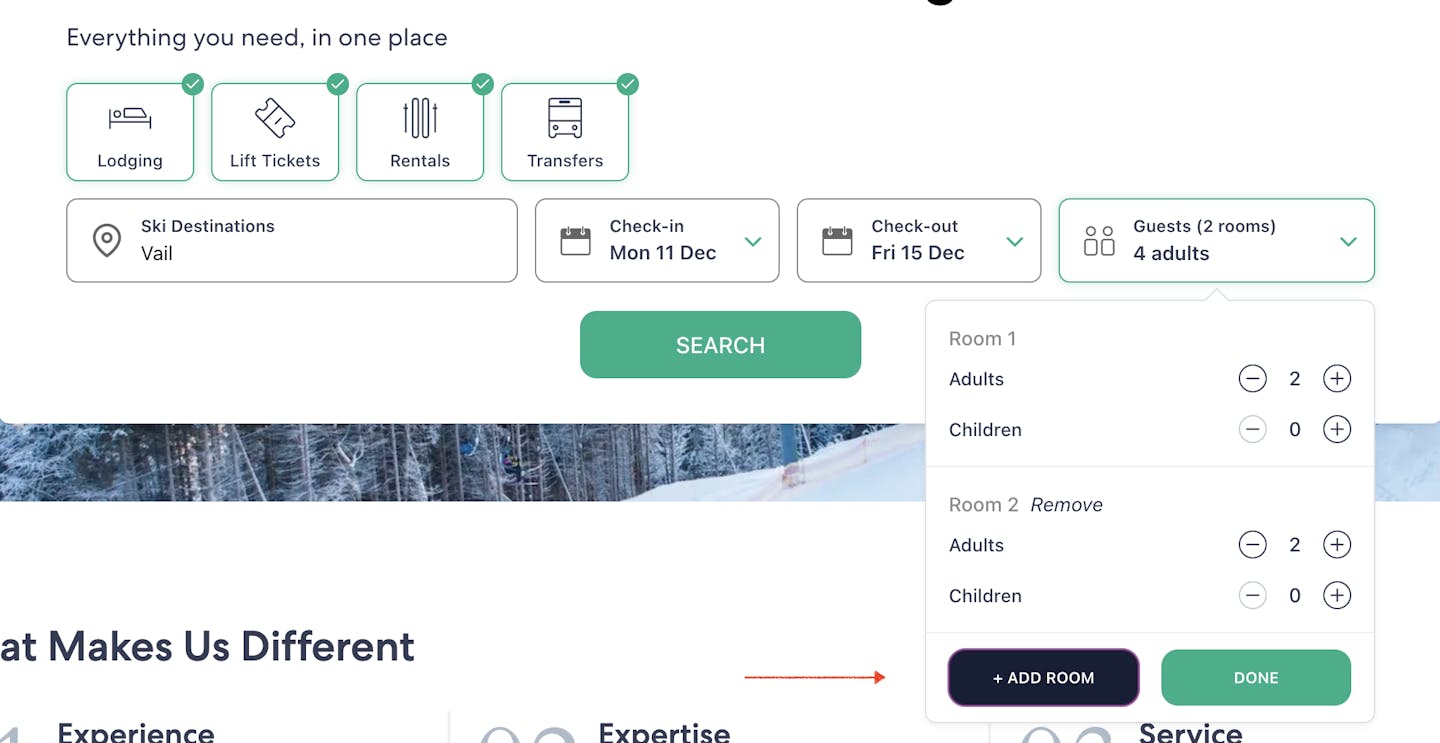Expand the Check-out date dropdown
The image size is (1440, 743).
(1014, 241)
